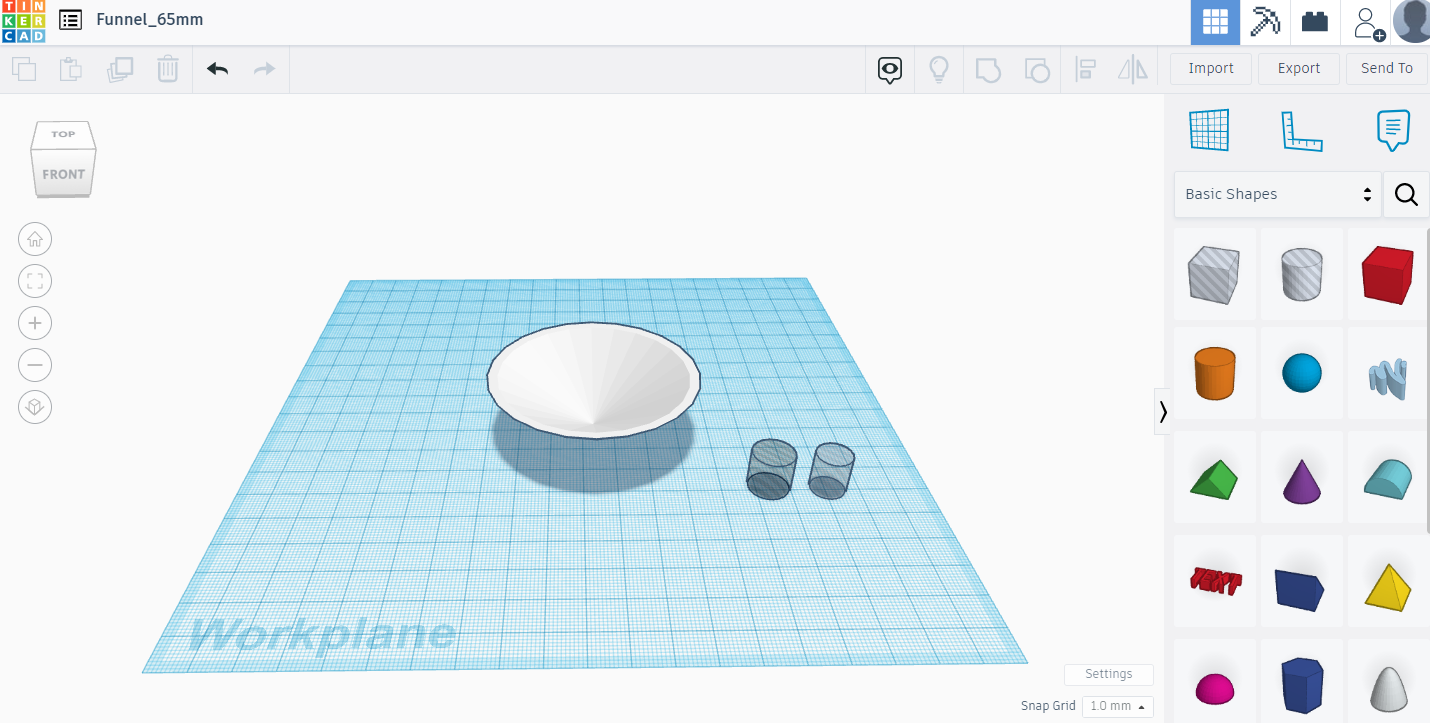This screenshot has height=723, width=1430.
Task: Click the Zoom in button
Action: tap(35, 323)
